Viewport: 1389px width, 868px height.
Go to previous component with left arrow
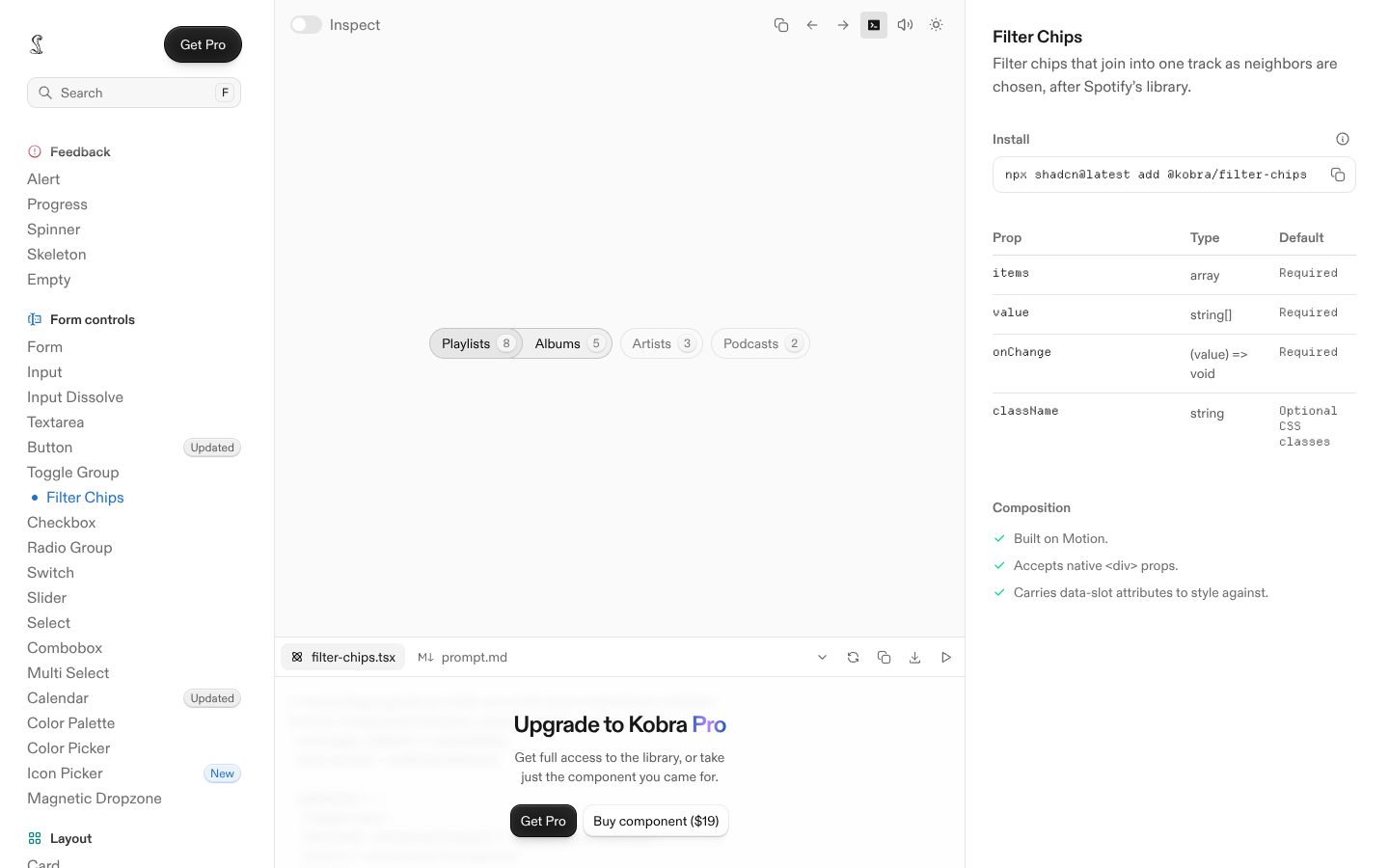[x=812, y=25]
